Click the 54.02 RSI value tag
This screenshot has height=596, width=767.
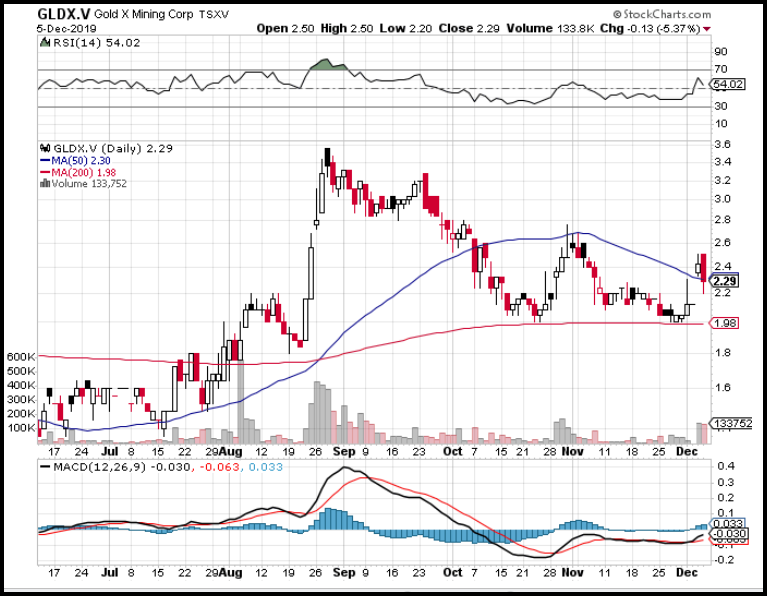(725, 86)
